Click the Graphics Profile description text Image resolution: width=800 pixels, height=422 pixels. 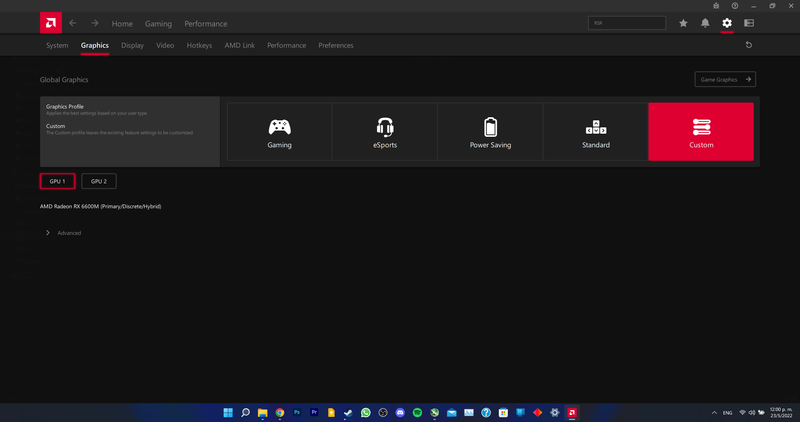pyautogui.click(x=97, y=113)
